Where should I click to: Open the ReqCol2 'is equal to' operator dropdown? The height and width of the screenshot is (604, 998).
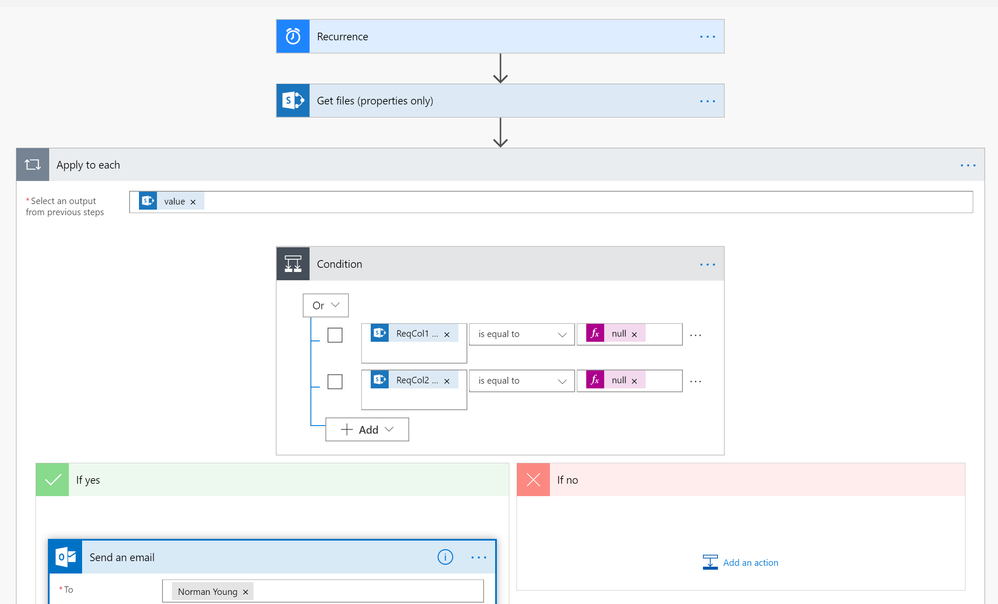pos(521,381)
